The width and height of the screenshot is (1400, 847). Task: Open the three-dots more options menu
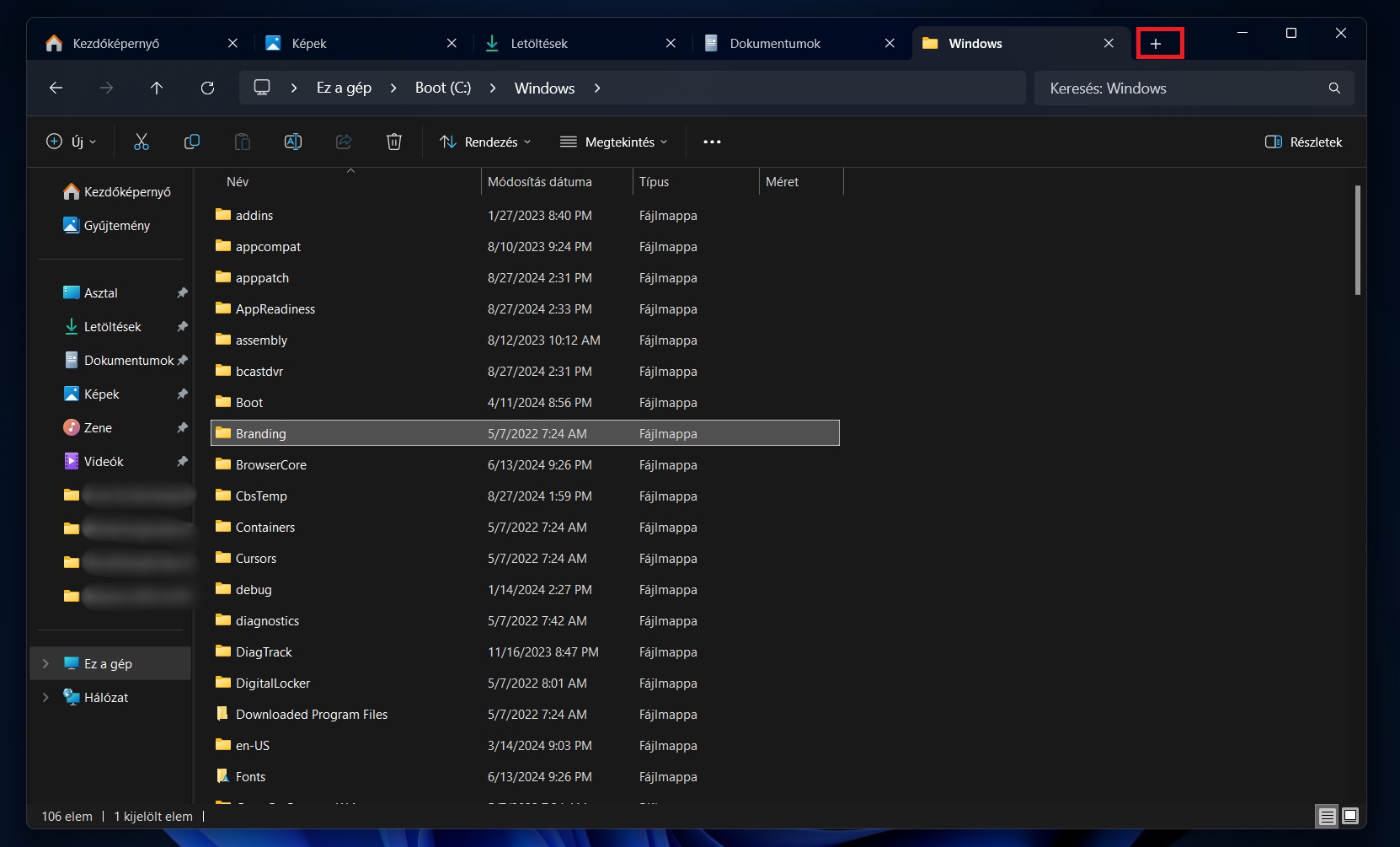712,142
